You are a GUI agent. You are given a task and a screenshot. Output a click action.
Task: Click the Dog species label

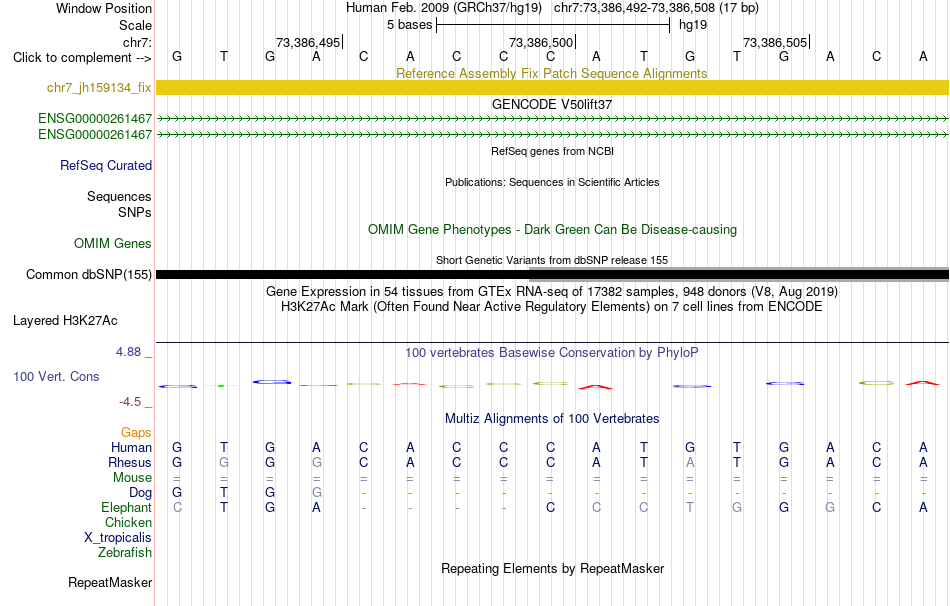pyautogui.click(x=141, y=493)
